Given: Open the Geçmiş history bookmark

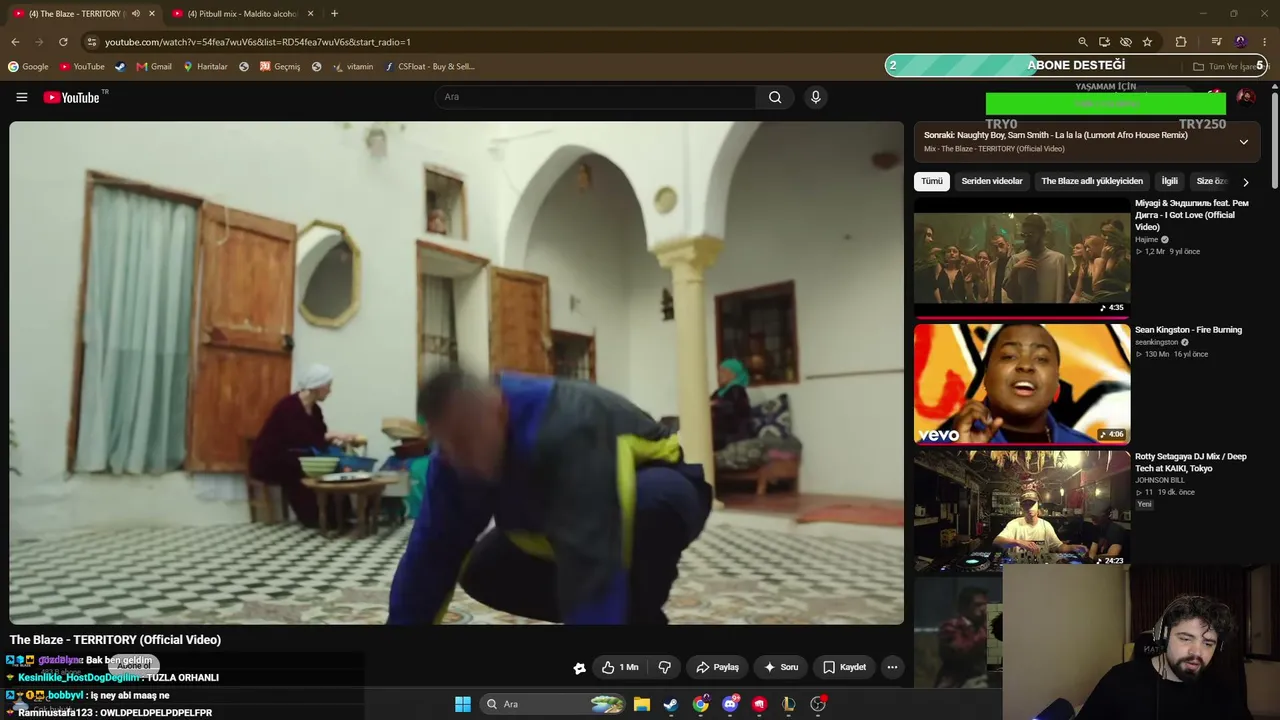Looking at the screenshot, I should (280, 67).
